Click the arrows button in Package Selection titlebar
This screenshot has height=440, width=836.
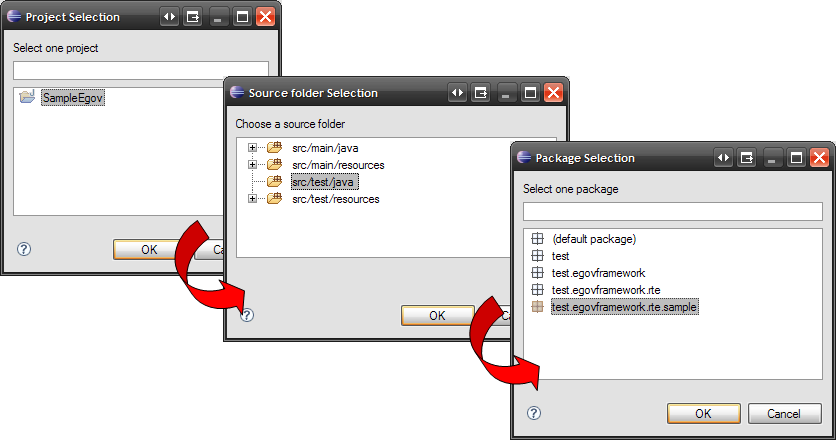[x=723, y=157]
